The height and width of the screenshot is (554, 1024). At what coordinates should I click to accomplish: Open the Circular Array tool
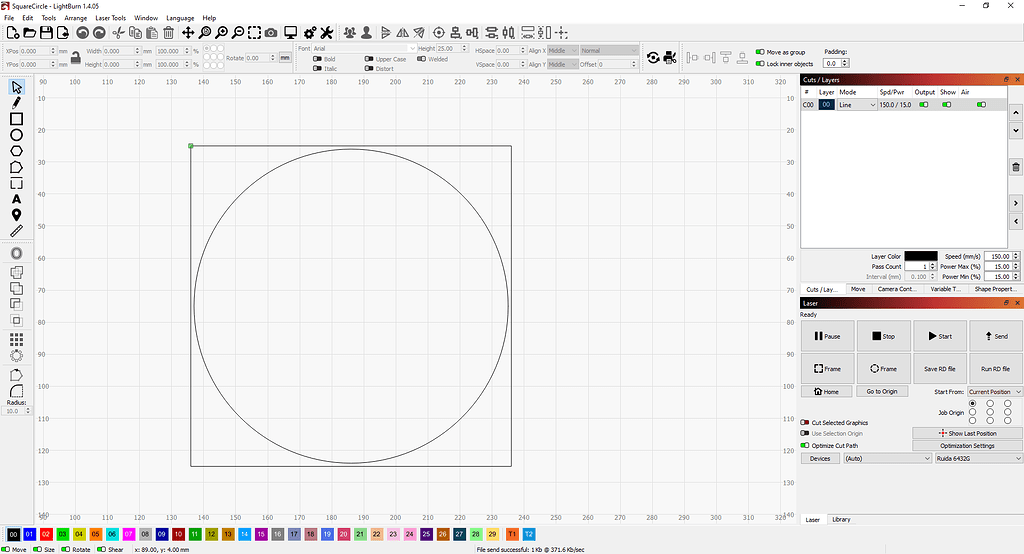tap(16, 355)
